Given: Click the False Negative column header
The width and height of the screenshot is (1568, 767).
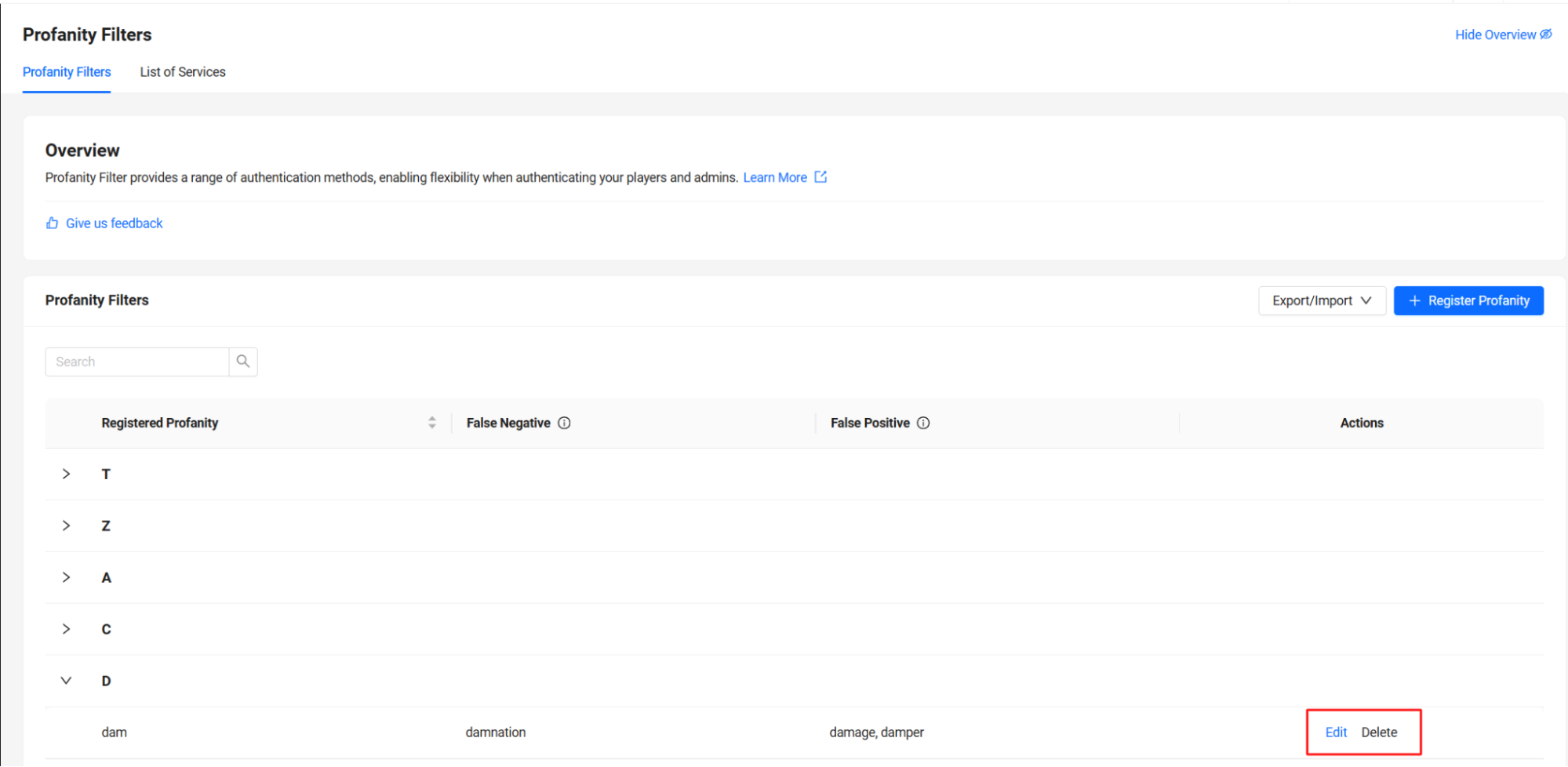Looking at the screenshot, I should click(508, 423).
